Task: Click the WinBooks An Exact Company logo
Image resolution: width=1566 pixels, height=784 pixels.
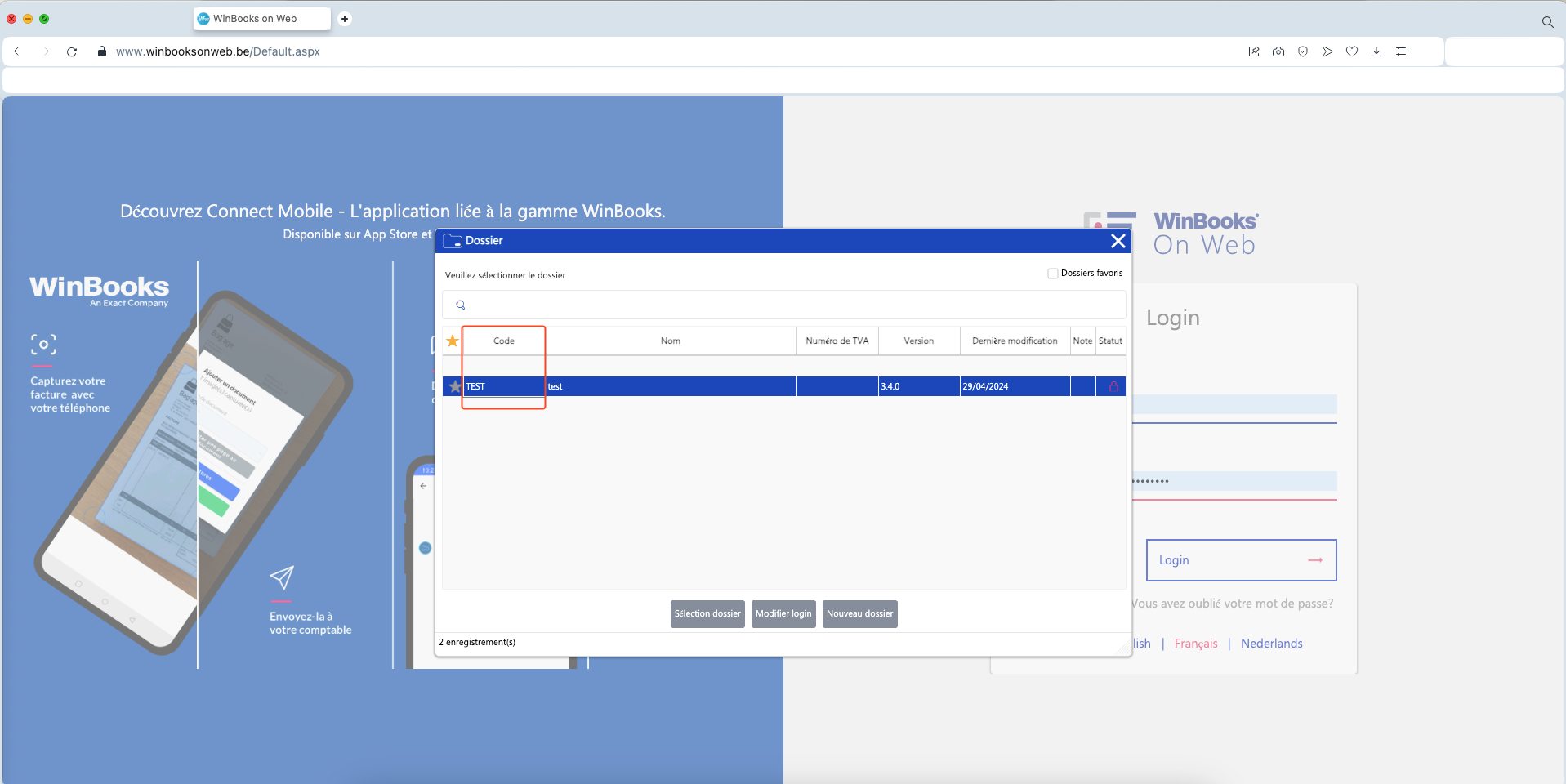Action: coord(99,290)
